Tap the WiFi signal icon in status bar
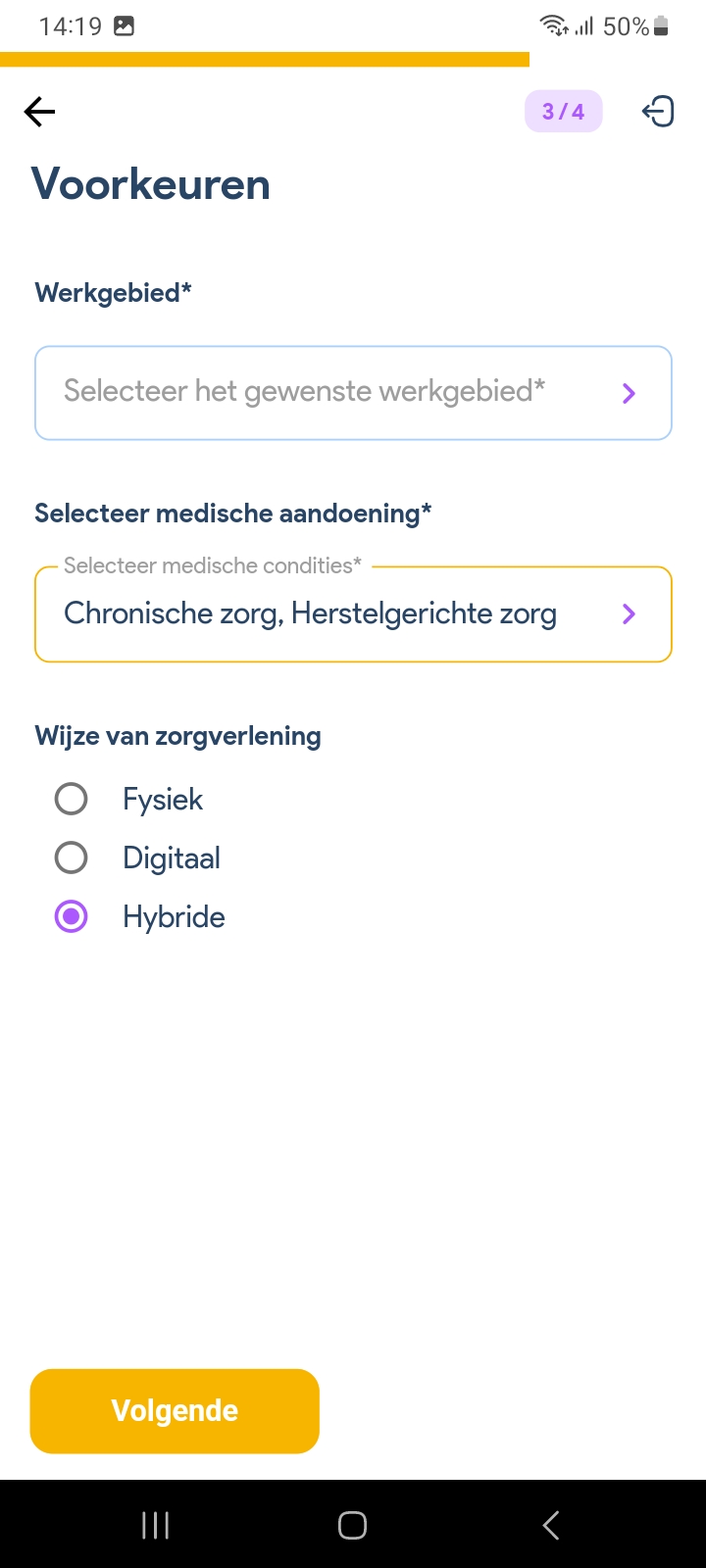The image size is (706, 1568). [x=553, y=26]
